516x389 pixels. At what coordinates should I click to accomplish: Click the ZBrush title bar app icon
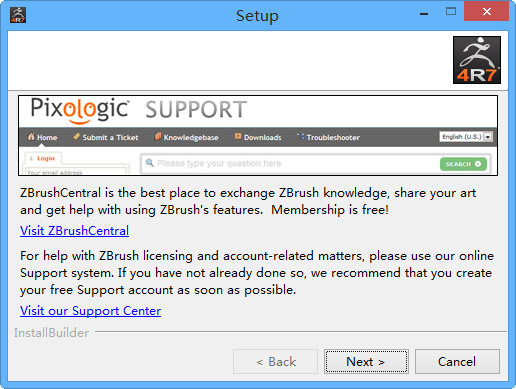(18, 15)
